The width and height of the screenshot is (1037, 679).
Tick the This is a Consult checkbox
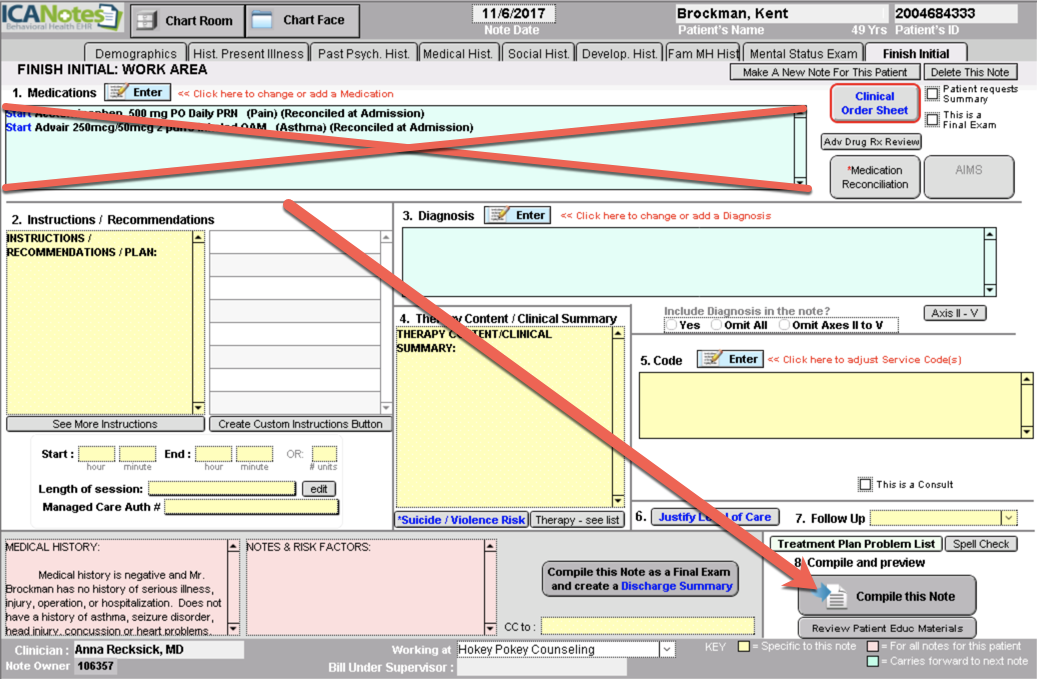pos(865,485)
